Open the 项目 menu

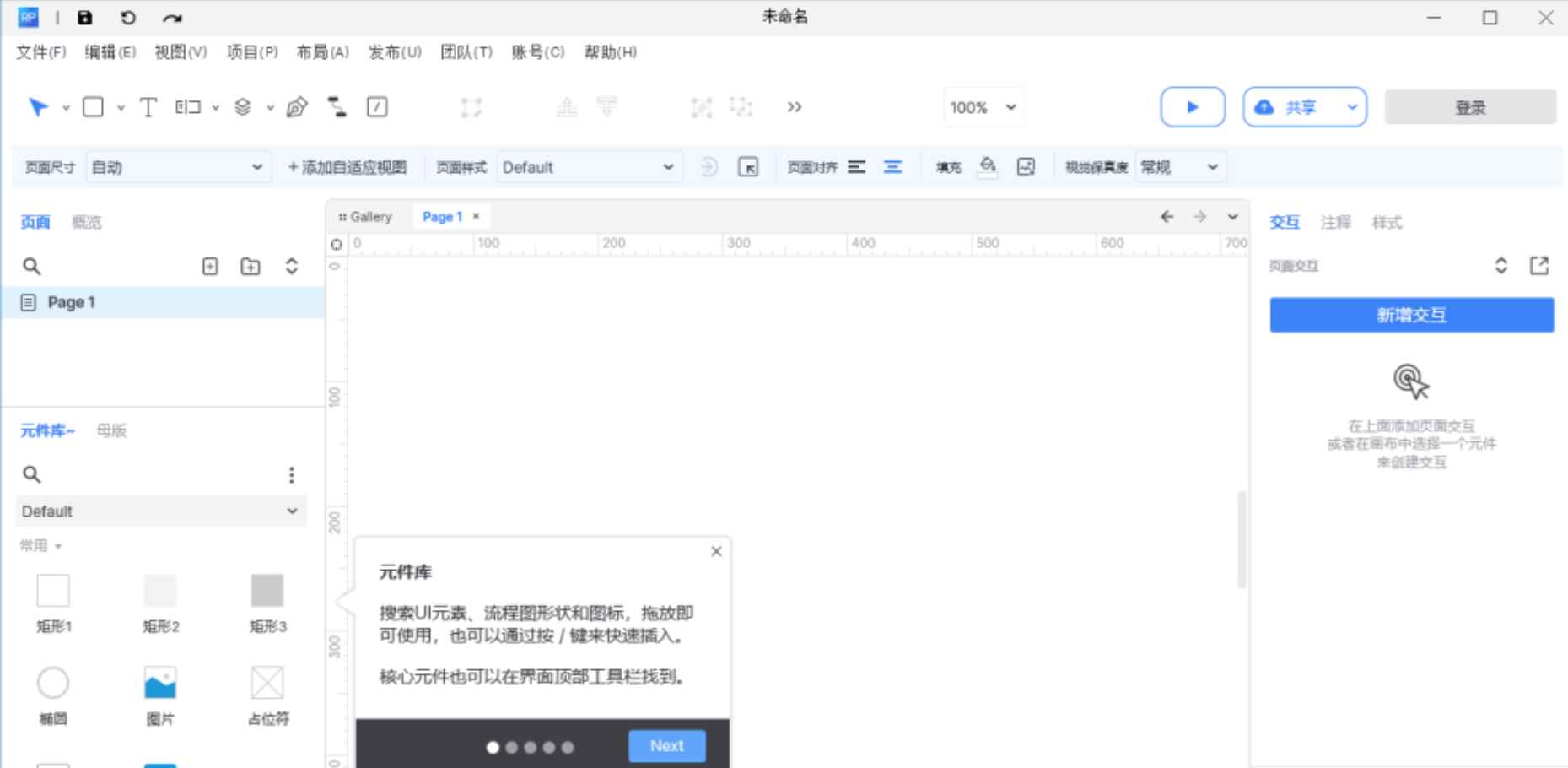[250, 51]
